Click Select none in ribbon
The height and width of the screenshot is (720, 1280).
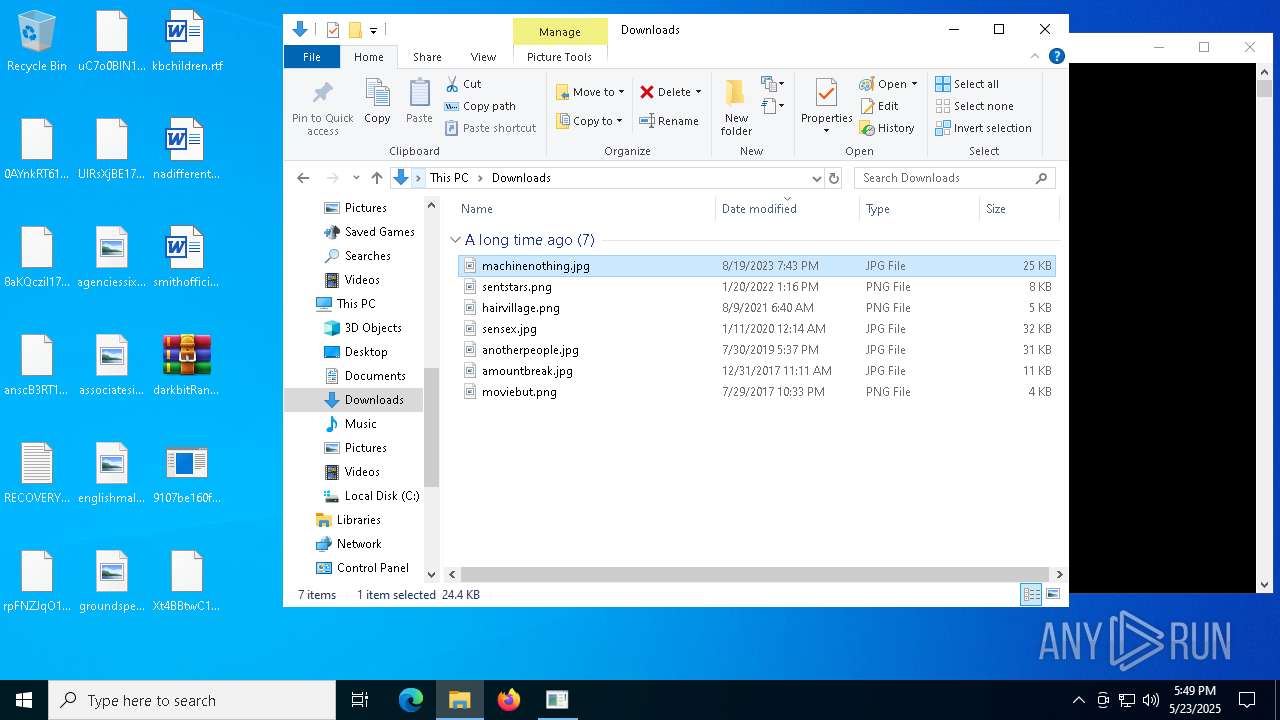tap(974, 106)
